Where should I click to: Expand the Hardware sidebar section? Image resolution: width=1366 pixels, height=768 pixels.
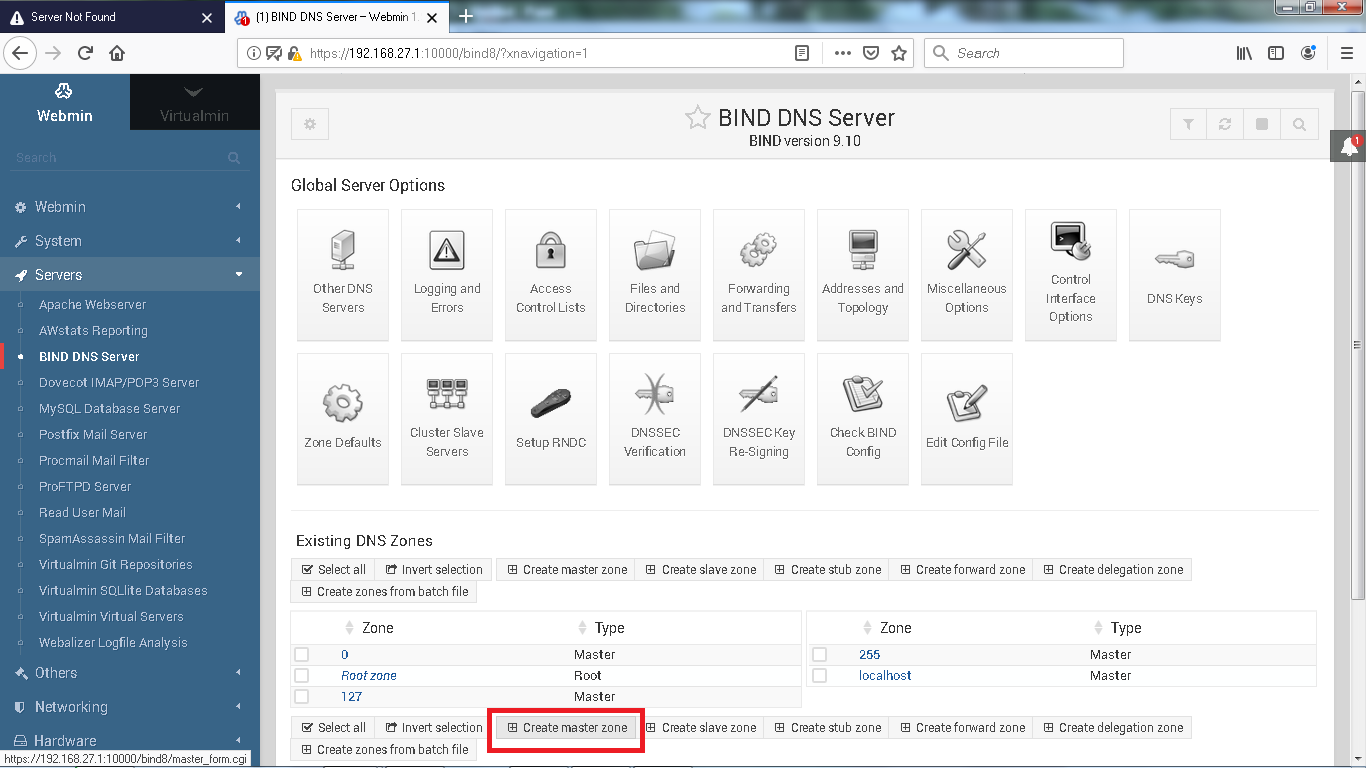tap(130, 741)
